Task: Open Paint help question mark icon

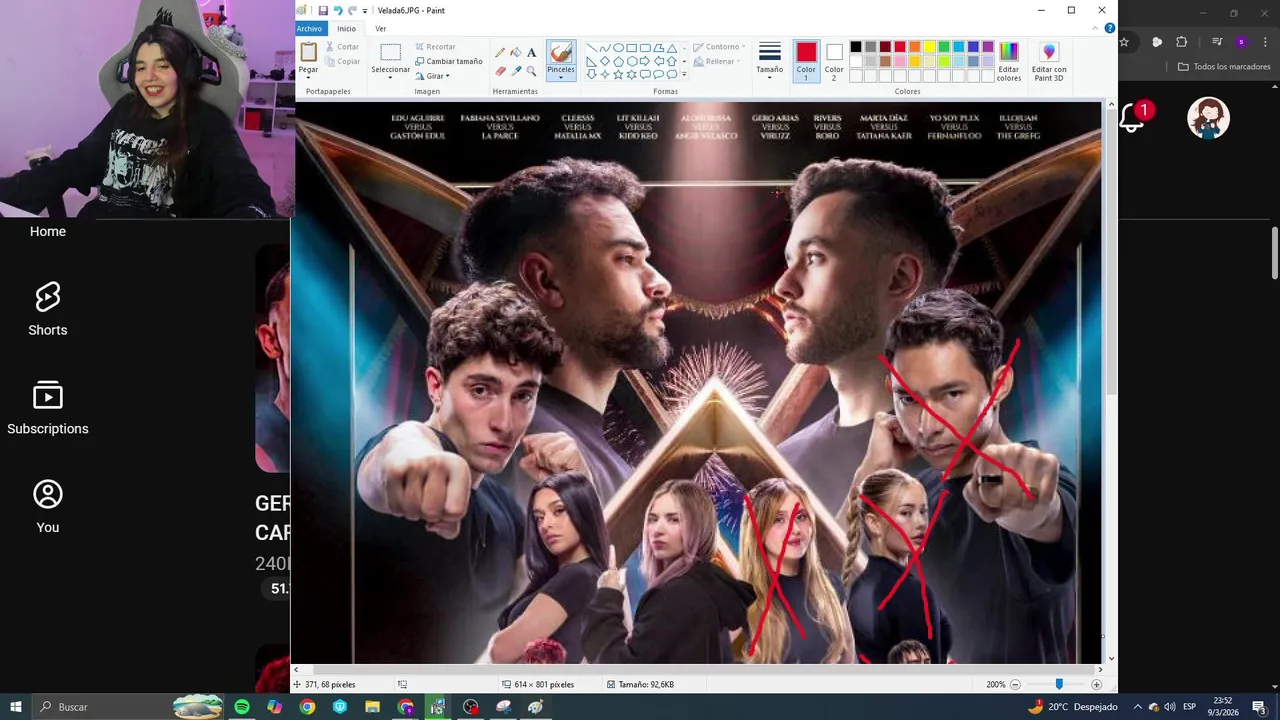Action: (x=1109, y=28)
